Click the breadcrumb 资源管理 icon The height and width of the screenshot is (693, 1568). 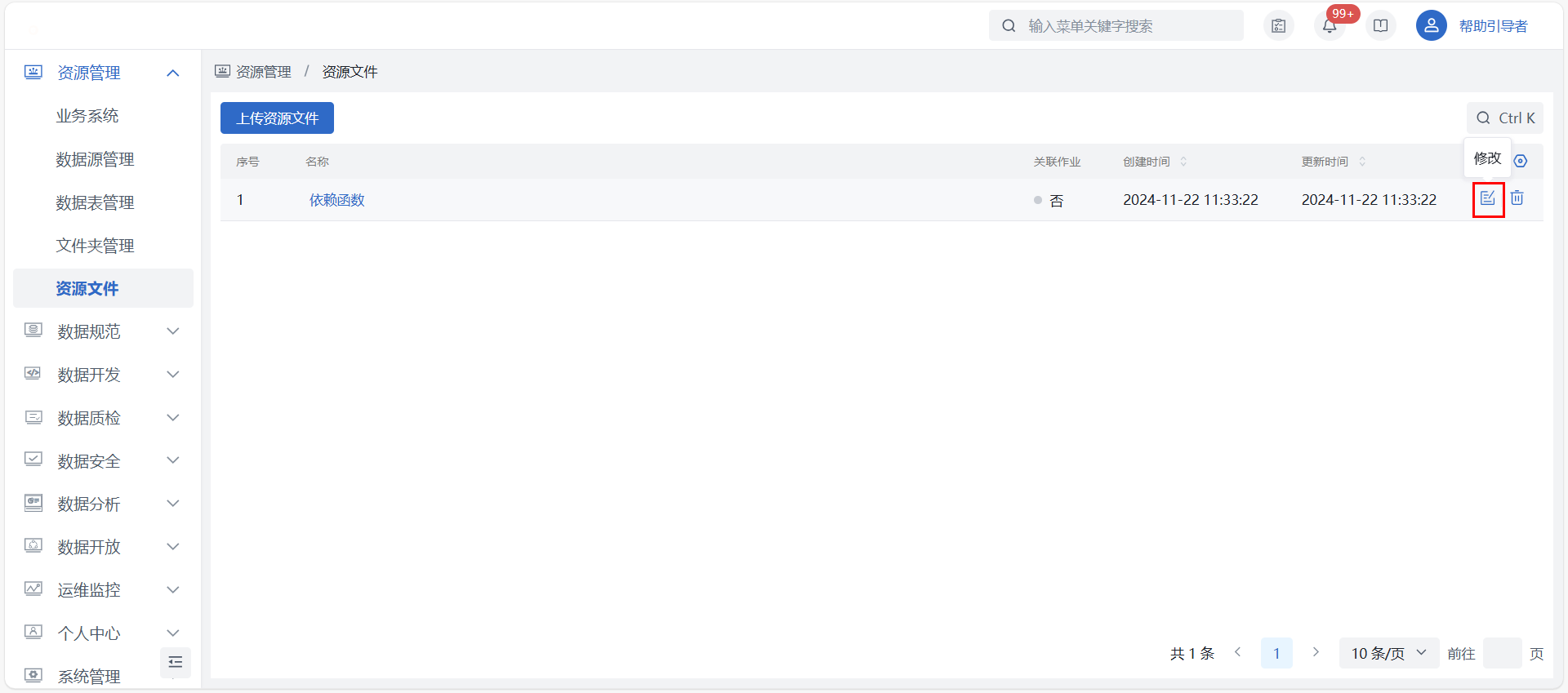coord(222,71)
